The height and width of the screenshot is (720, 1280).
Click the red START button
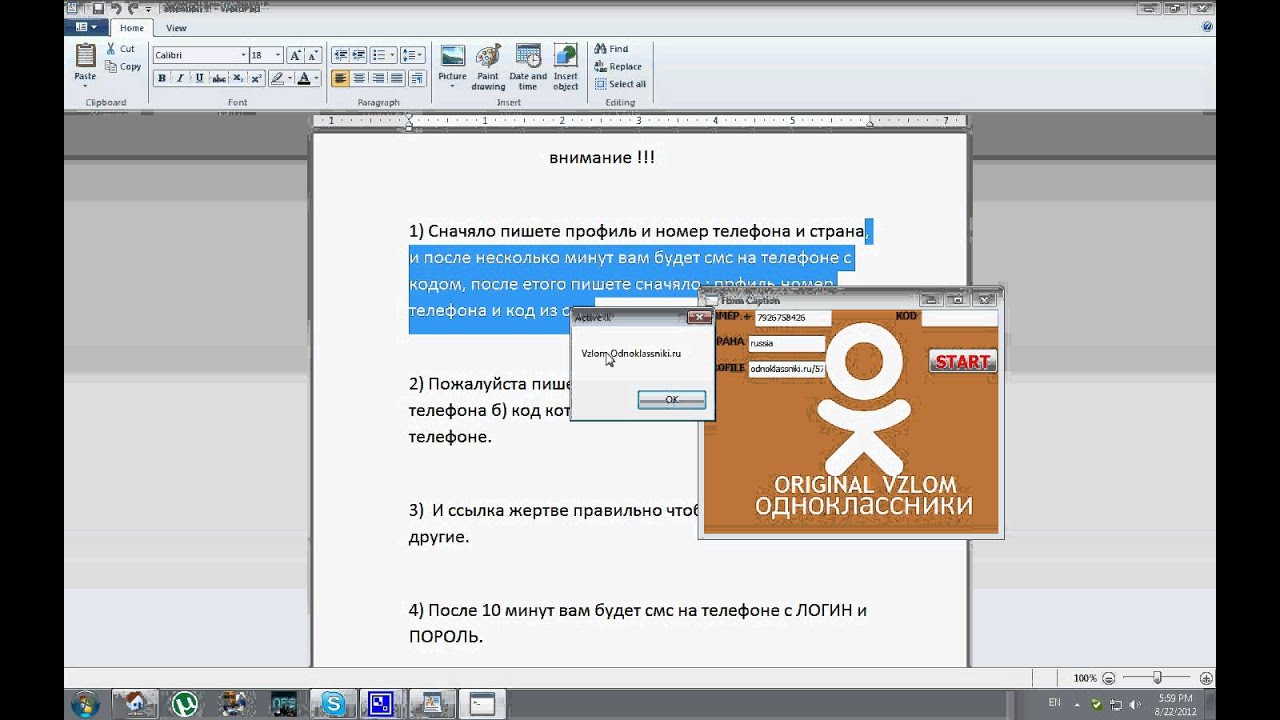pyautogui.click(x=963, y=362)
